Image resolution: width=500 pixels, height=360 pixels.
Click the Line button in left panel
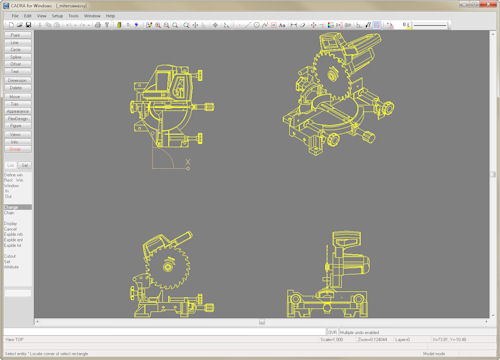(x=18, y=42)
